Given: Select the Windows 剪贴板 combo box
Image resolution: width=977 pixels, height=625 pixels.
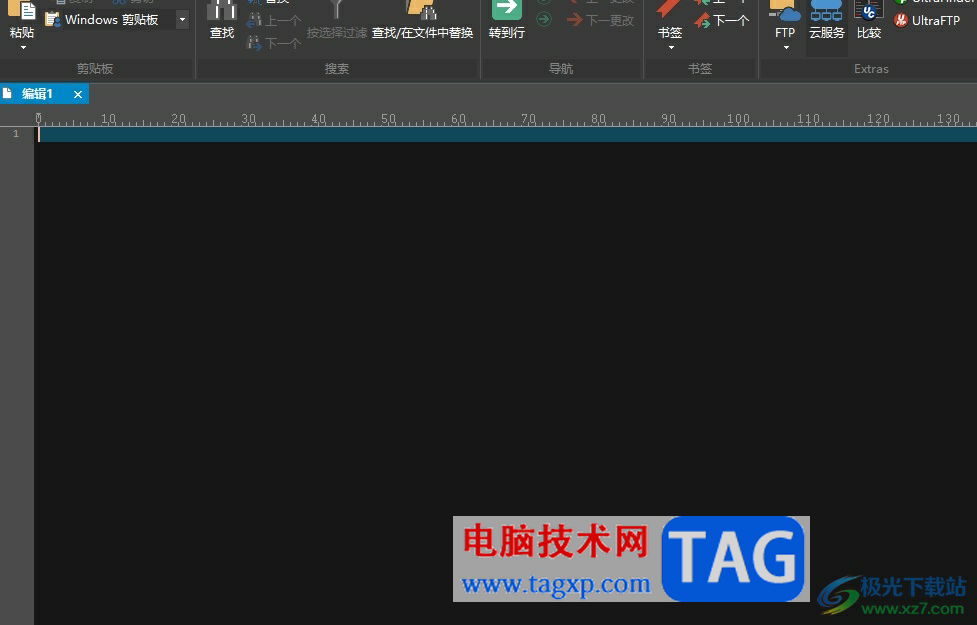Looking at the screenshot, I should click(118, 20).
